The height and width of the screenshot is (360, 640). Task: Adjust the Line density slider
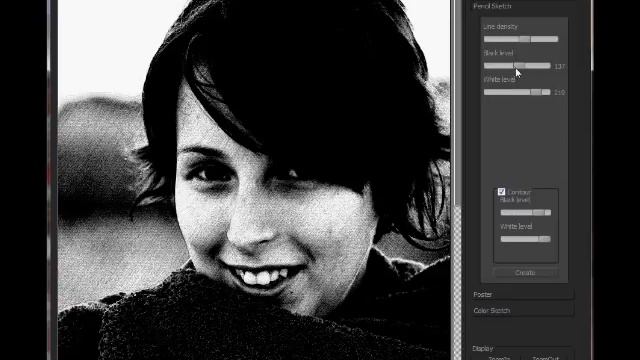click(x=521, y=39)
